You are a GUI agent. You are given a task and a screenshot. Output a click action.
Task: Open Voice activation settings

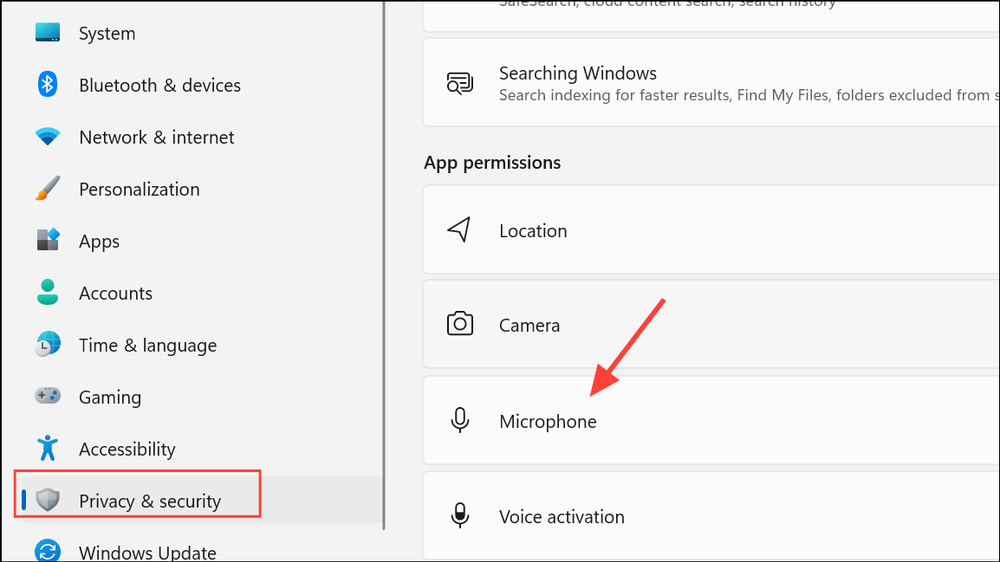point(711,515)
